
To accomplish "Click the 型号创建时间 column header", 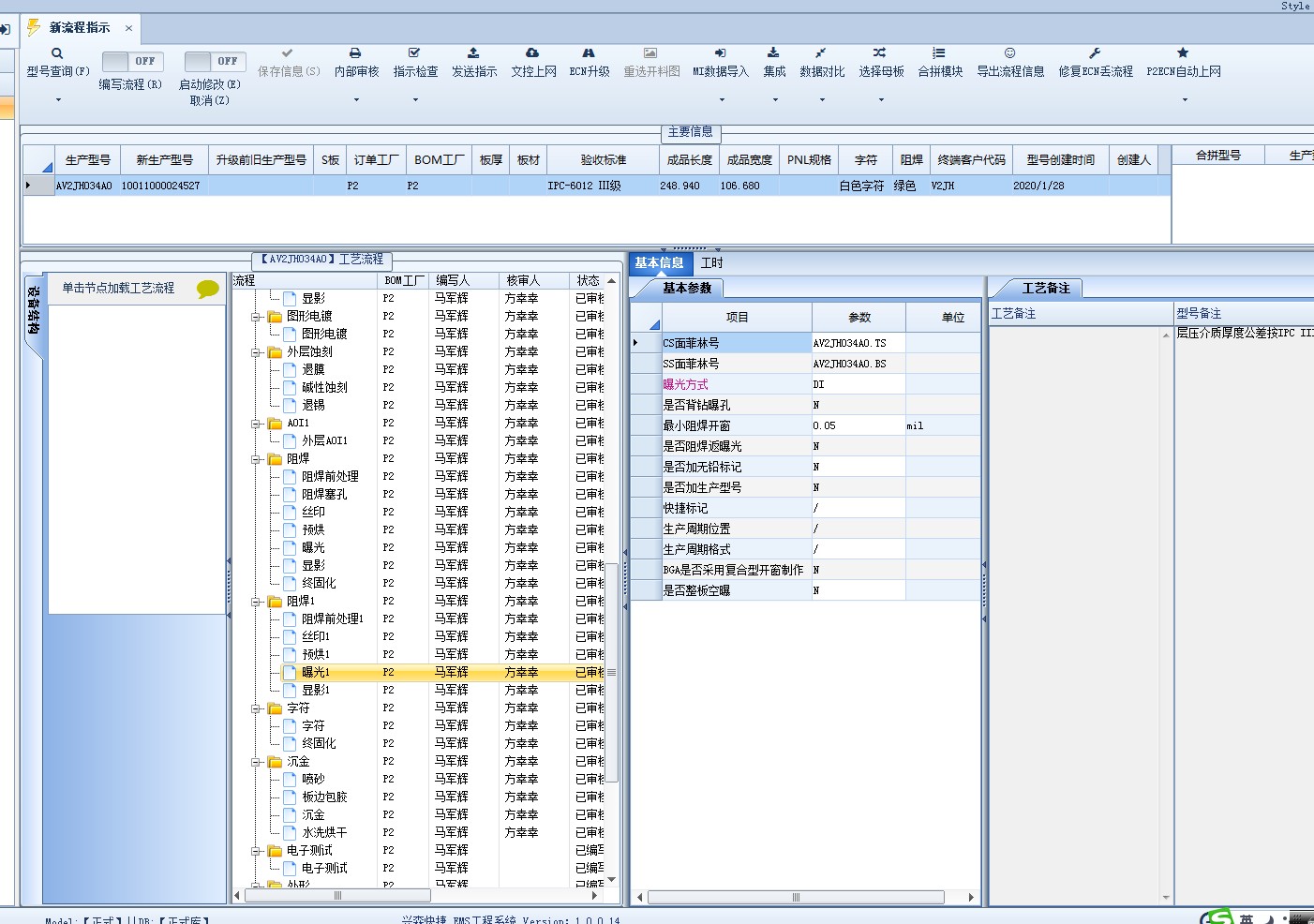I will (1060, 160).
